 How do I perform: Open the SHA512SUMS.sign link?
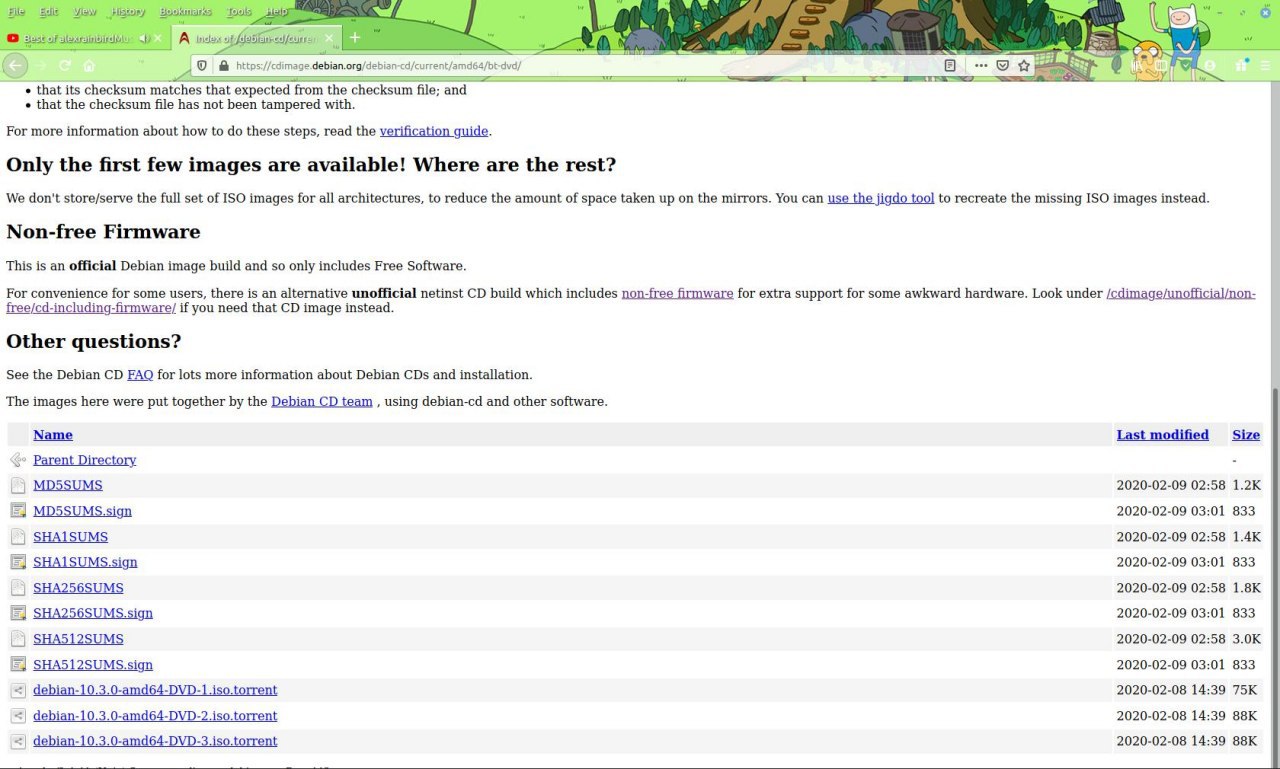tap(93, 665)
